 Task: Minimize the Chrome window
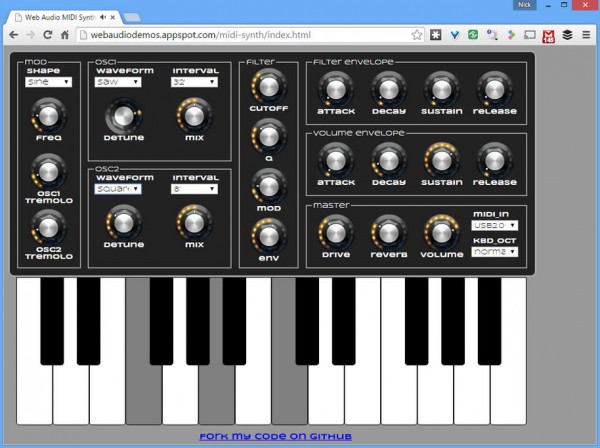pos(548,5)
